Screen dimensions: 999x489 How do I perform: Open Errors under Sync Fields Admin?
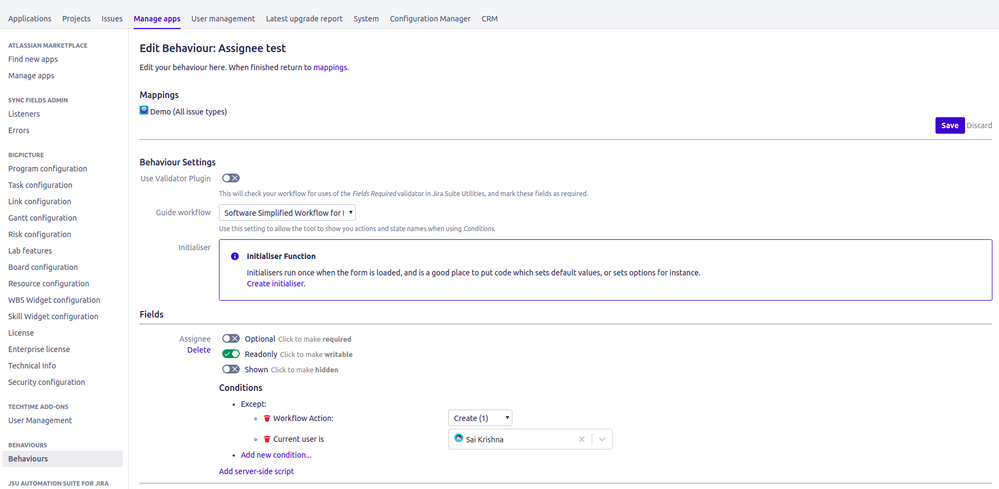click(x=19, y=131)
